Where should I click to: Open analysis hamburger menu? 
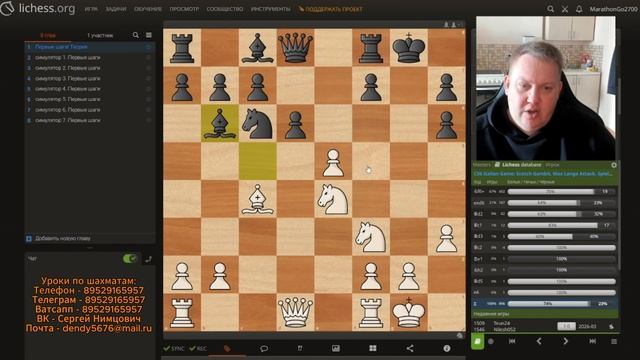tap(614, 341)
